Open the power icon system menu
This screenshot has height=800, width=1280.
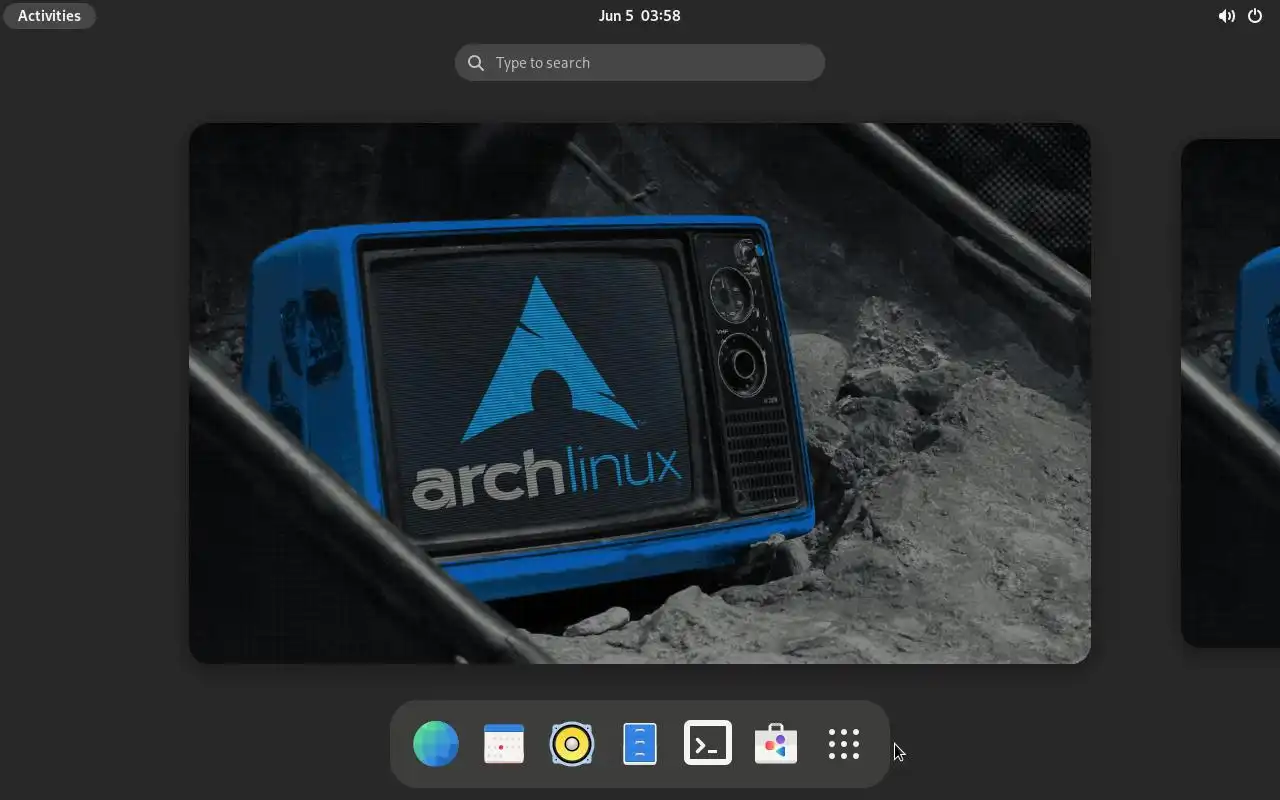tap(1255, 16)
